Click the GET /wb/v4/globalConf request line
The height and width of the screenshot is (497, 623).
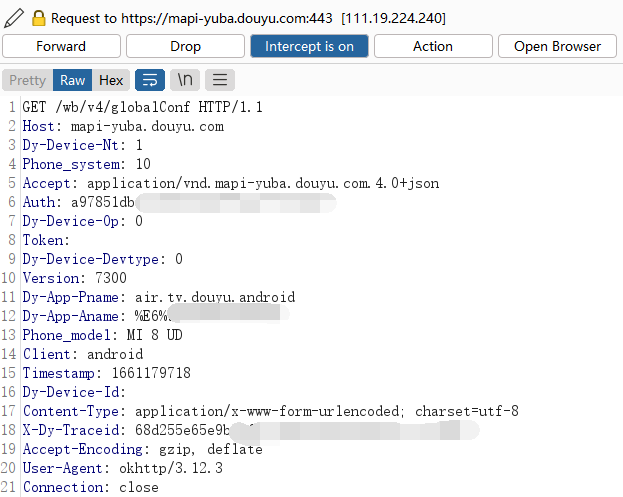pyautogui.click(x=142, y=107)
